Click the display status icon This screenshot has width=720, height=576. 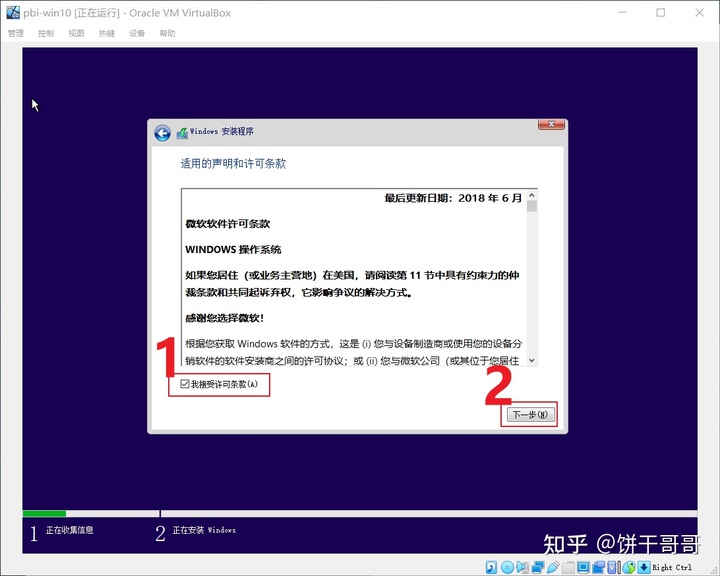click(x=584, y=567)
